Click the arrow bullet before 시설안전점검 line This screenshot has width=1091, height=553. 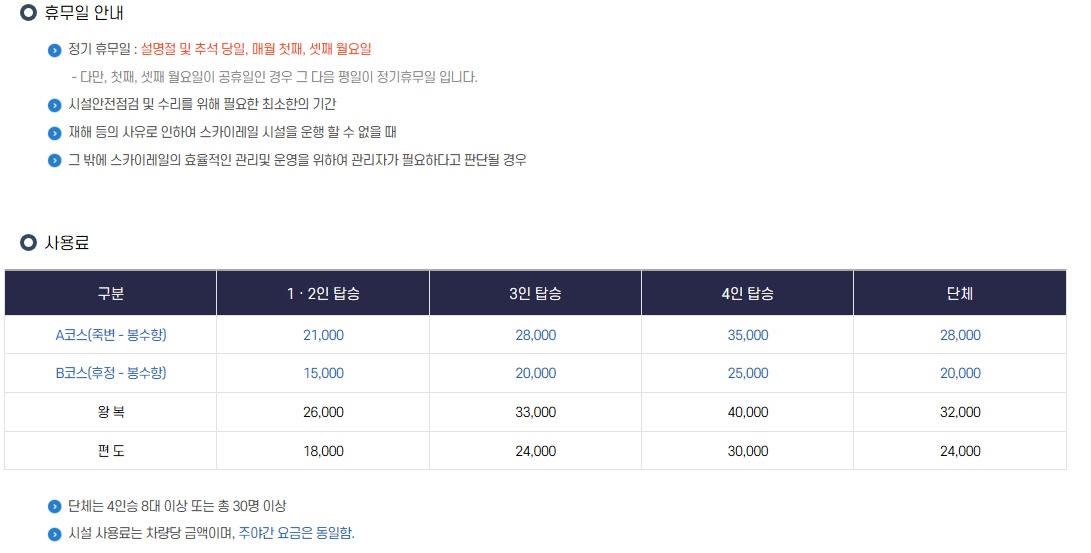tap(54, 105)
